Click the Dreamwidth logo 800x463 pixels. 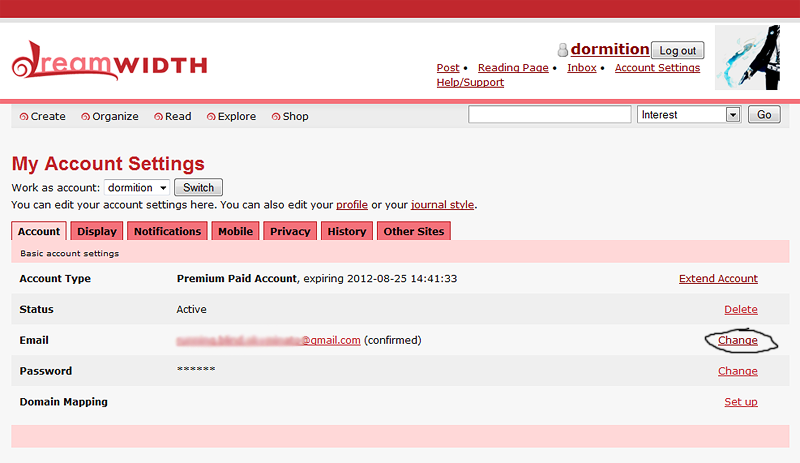tap(108, 62)
